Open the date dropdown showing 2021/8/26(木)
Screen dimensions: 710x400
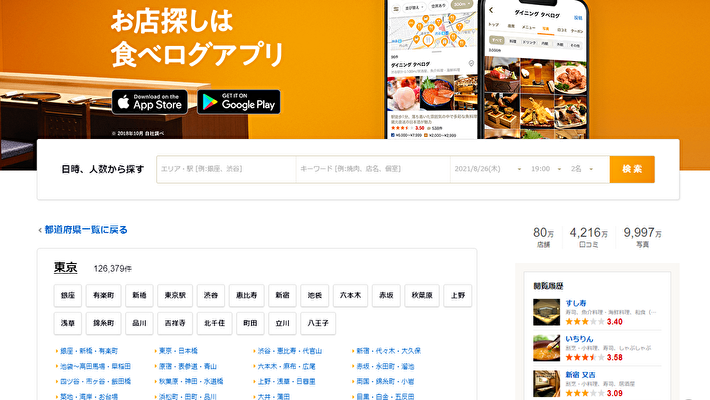click(x=488, y=169)
